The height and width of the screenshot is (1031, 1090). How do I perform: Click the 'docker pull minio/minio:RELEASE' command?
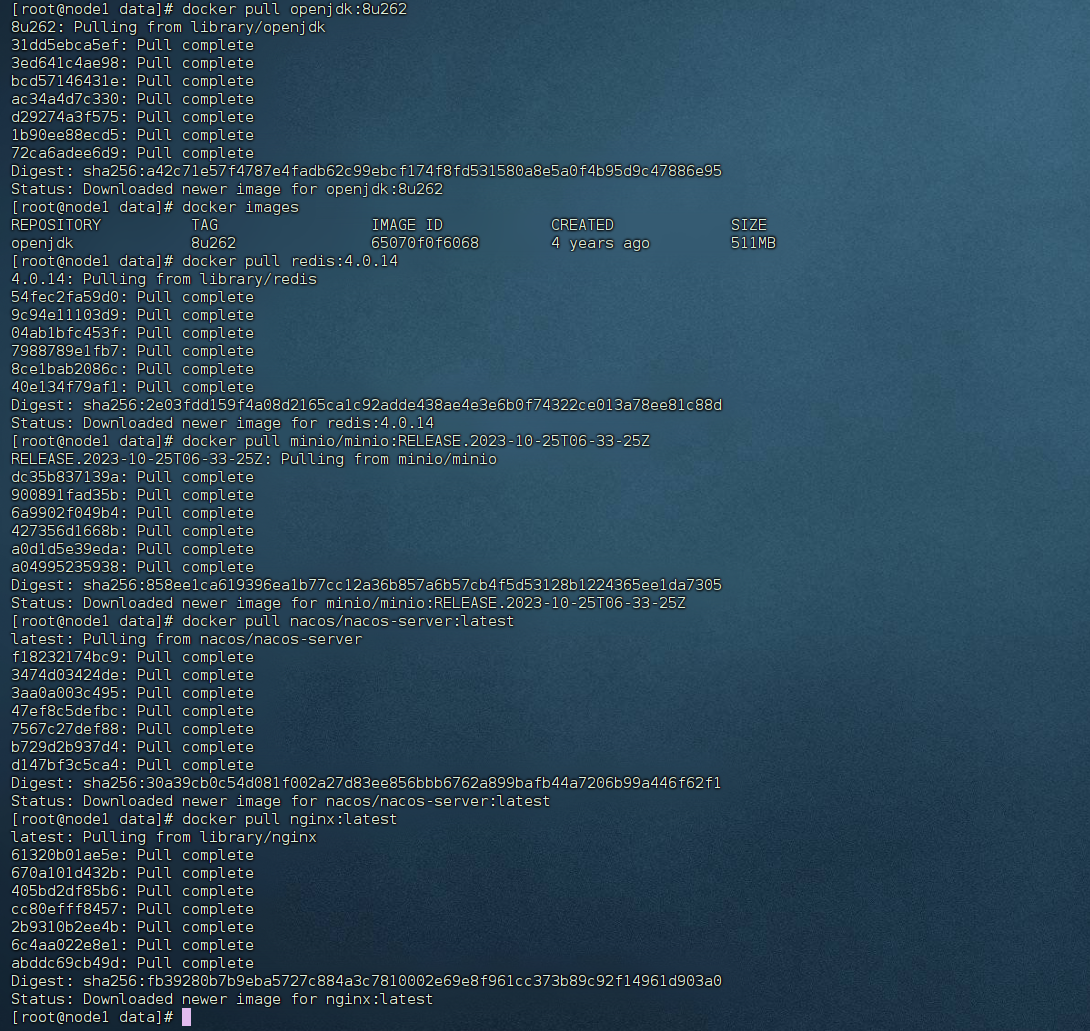416,442
